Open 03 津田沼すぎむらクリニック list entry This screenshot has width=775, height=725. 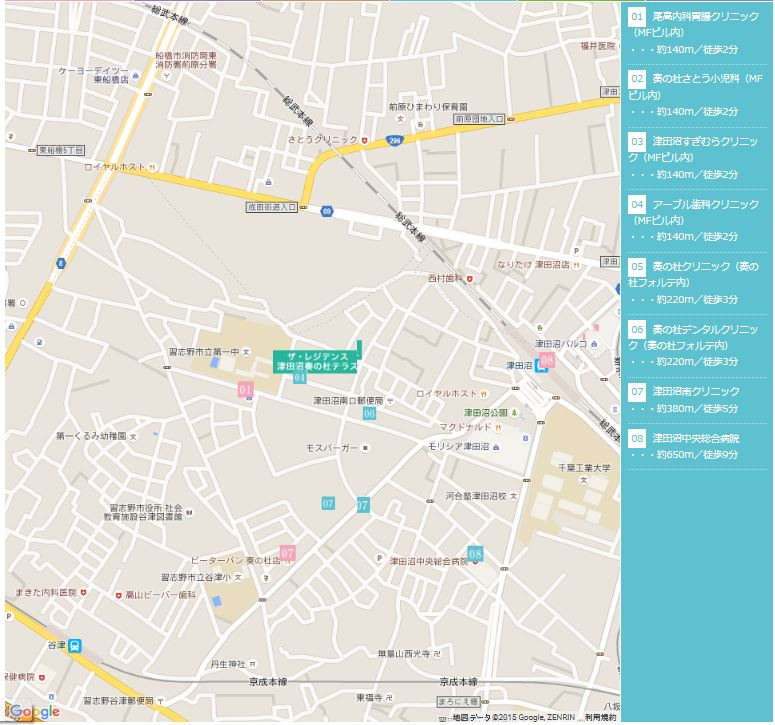click(x=696, y=148)
